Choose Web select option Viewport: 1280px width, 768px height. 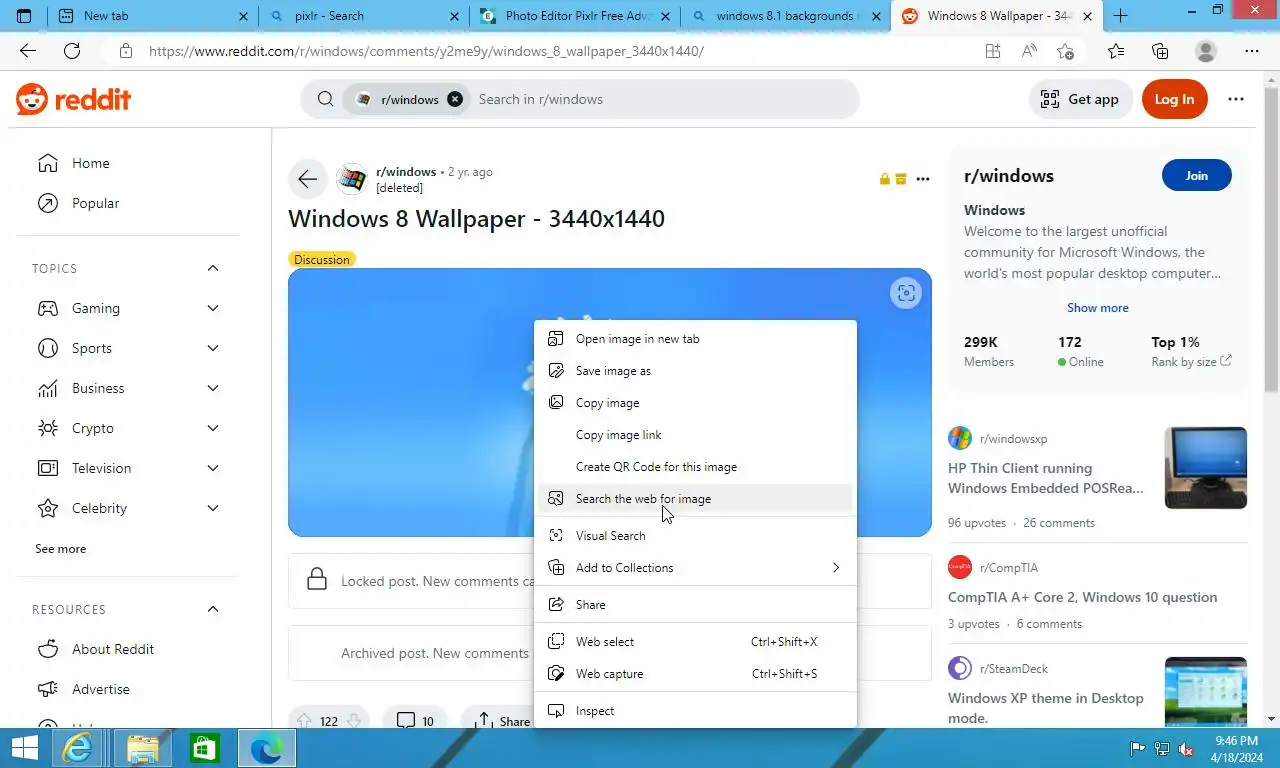pyautogui.click(x=695, y=642)
